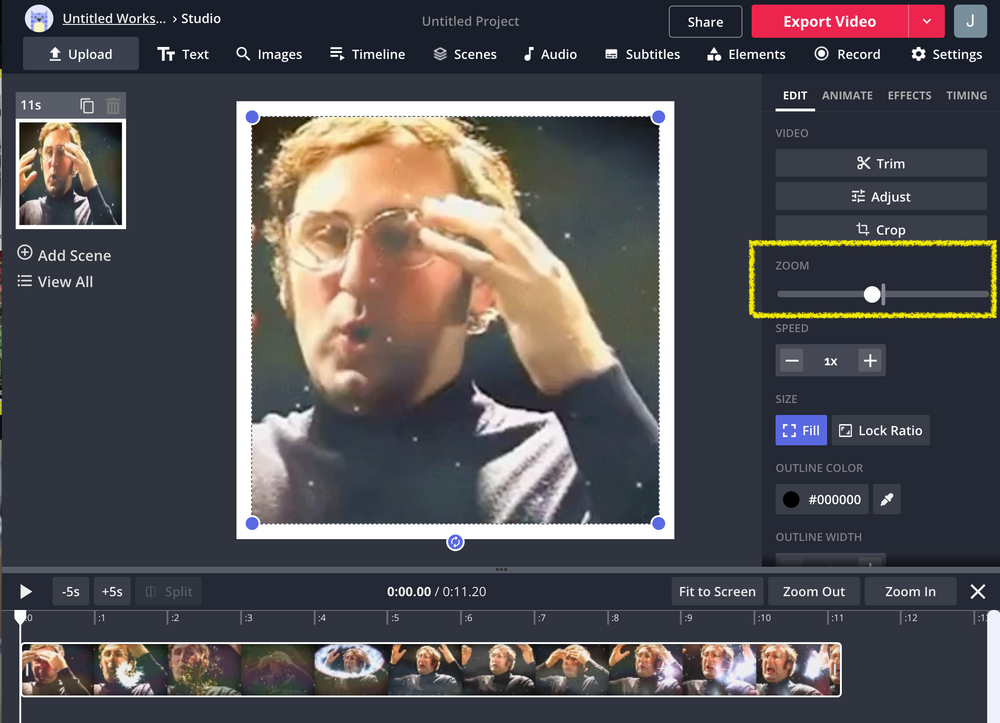This screenshot has height=723, width=1000.
Task: Enable Lock Ratio sizing
Action: click(x=880, y=430)
